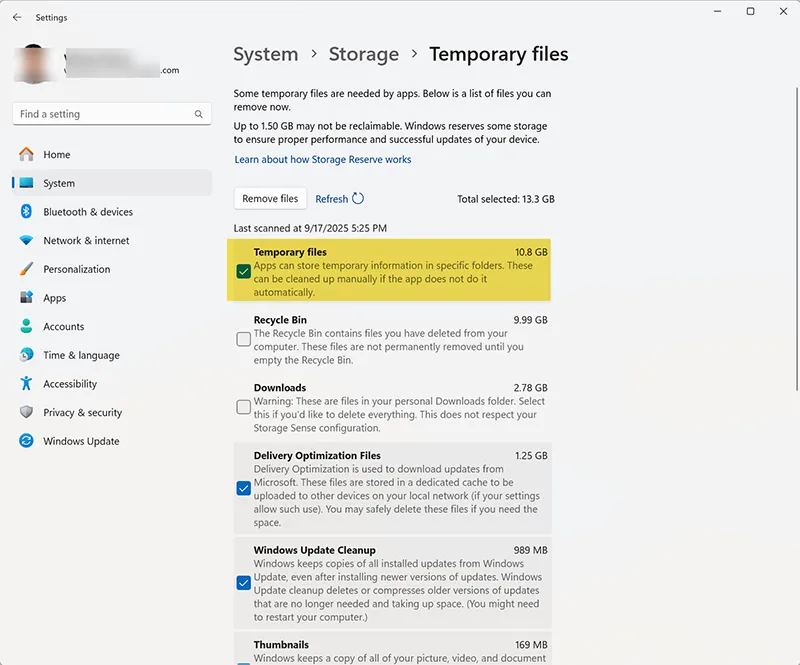Check the Downloads cleanup checkbox

[x=243, y=407]
